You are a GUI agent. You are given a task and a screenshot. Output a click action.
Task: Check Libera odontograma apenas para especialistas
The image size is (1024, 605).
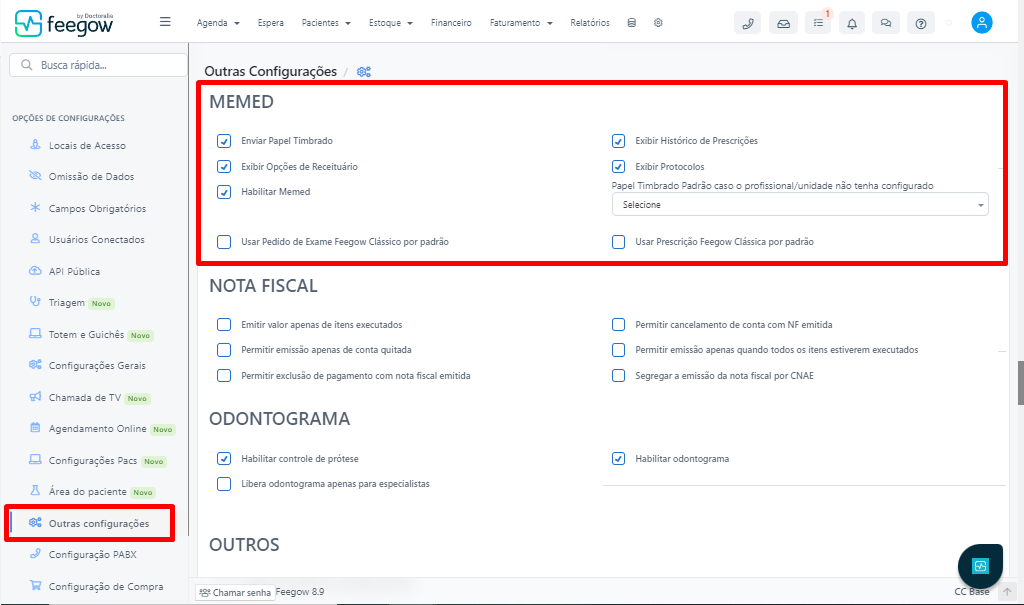(x=224, y=484)
